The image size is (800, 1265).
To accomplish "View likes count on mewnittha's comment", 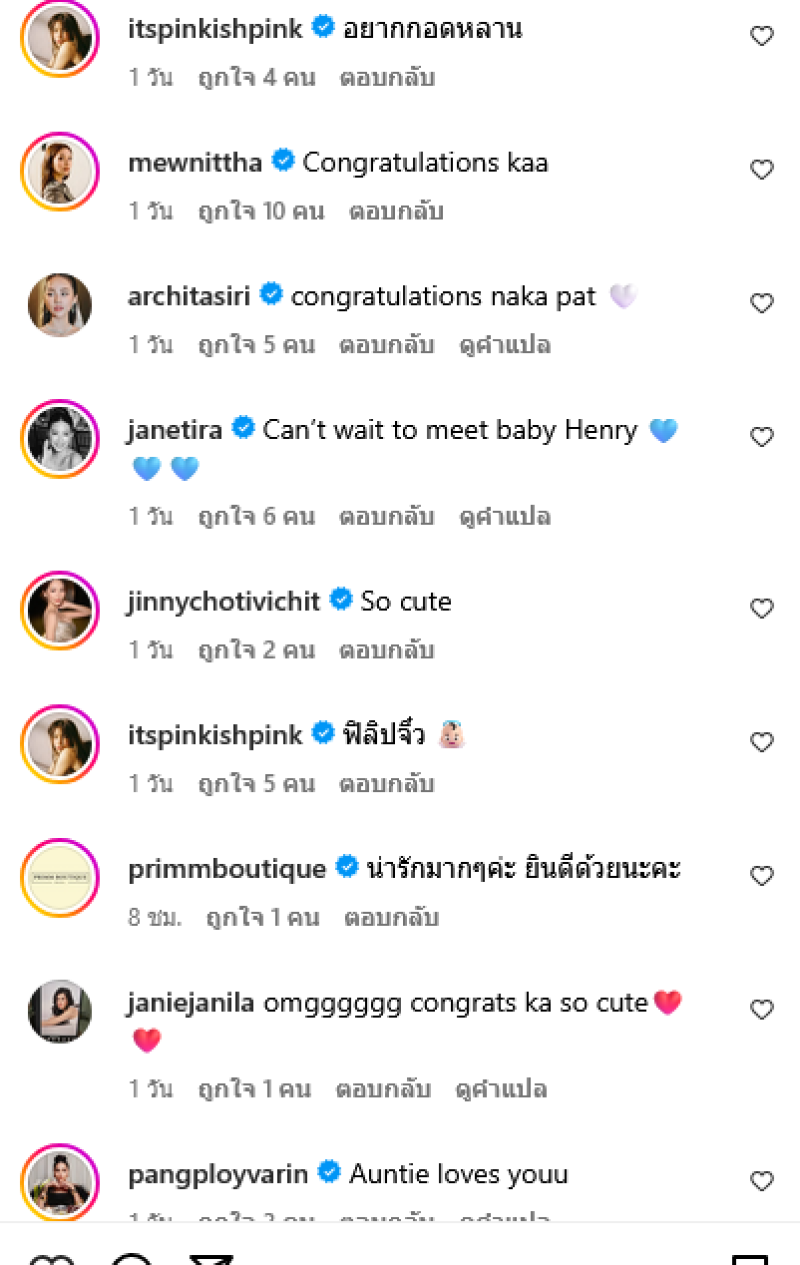I will [261, 211].
